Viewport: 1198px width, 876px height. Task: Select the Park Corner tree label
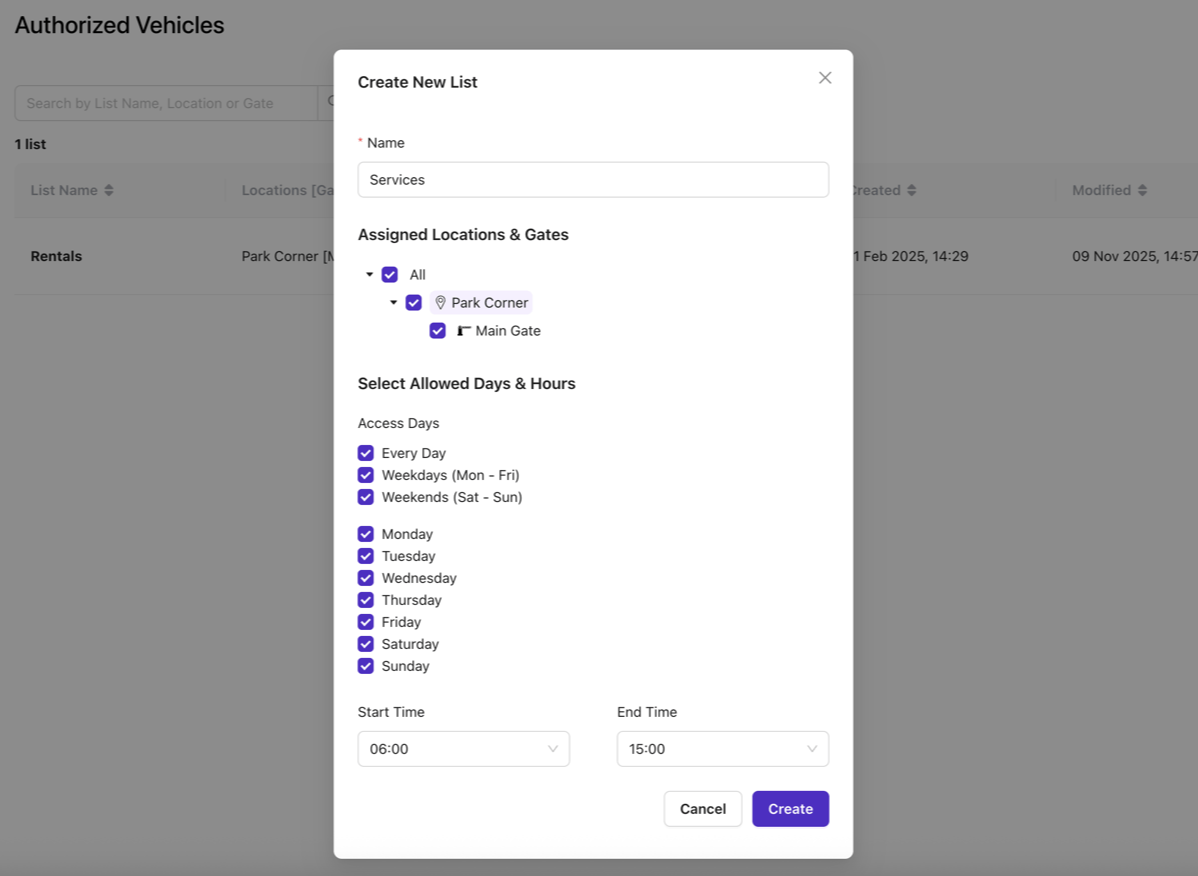pos(489,303)
